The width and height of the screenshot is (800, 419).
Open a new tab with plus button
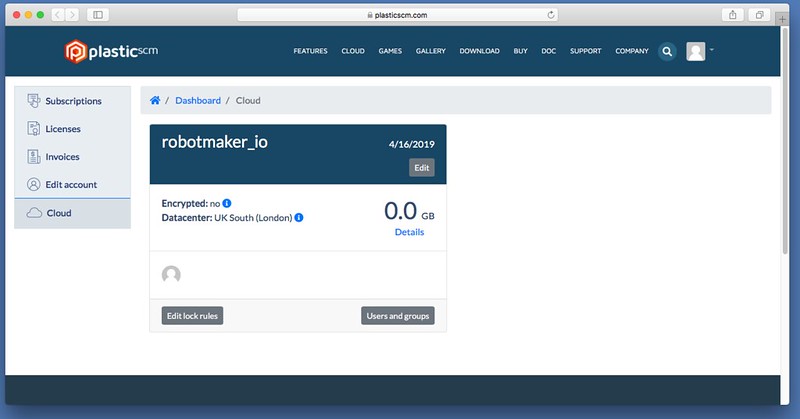click(x=782, y=19)
